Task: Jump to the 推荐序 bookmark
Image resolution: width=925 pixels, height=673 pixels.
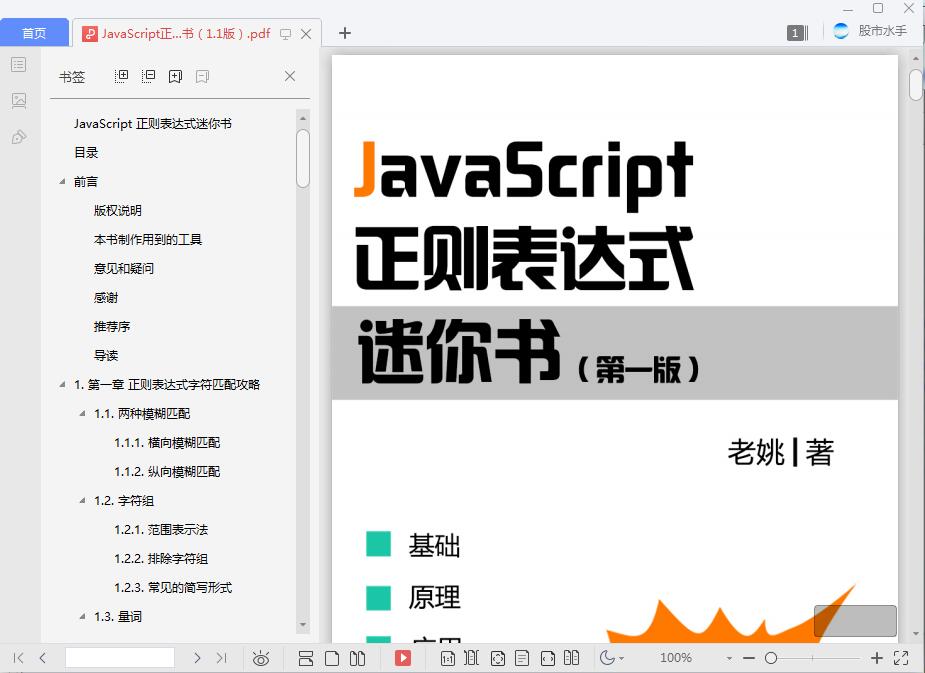Action: 113,326
